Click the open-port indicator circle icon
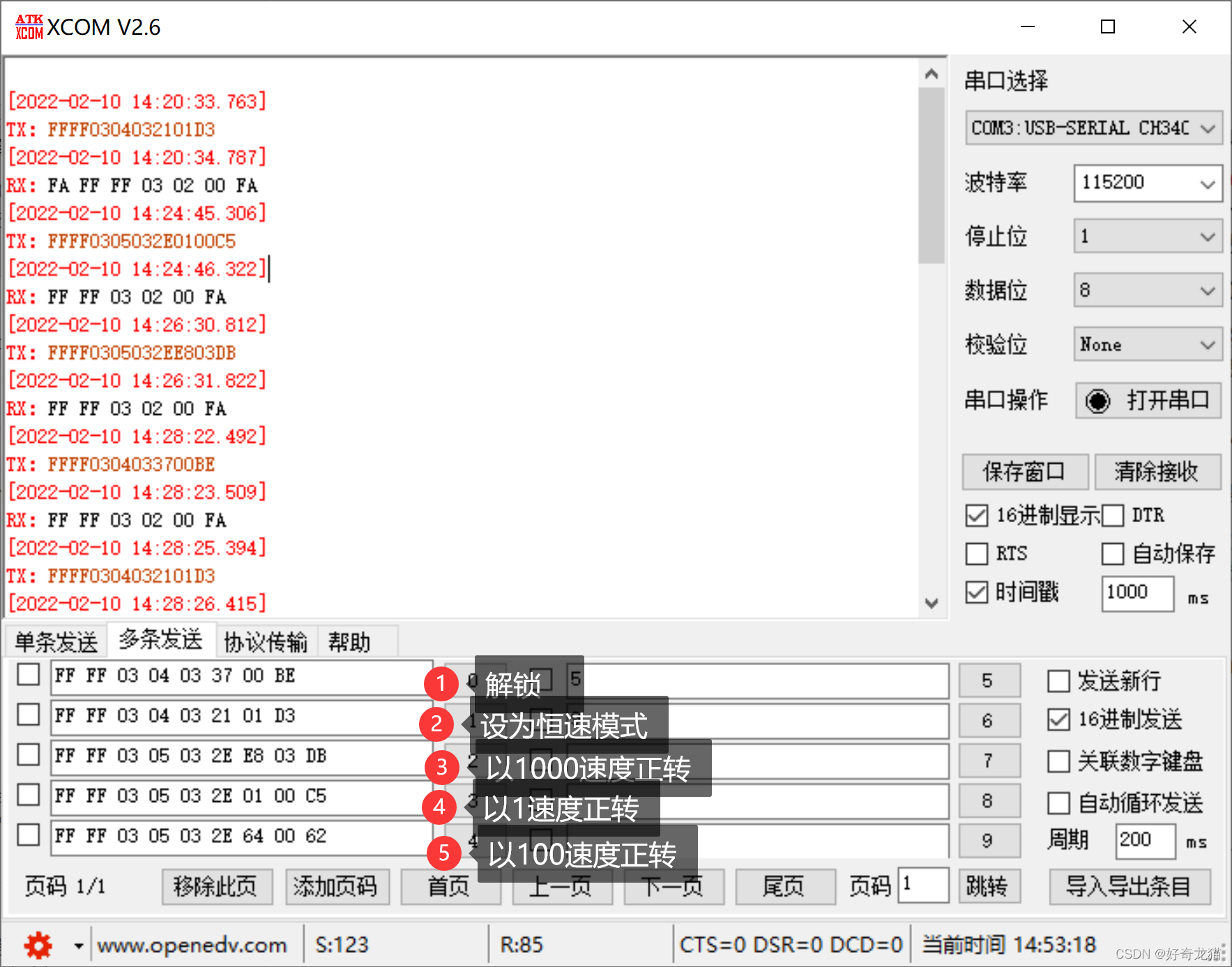The image size is (1232, 967). tap(1097, 401)
